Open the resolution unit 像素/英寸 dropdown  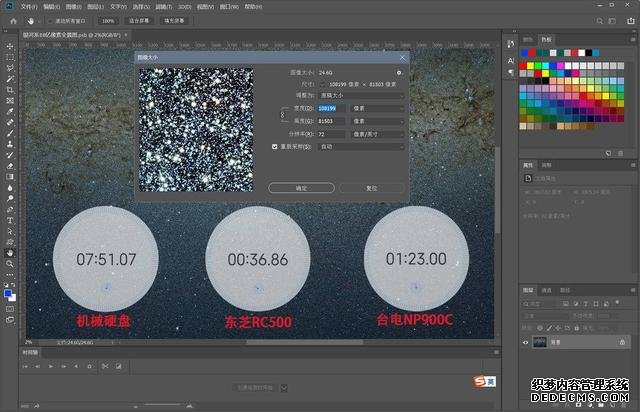(x=378, y=134)
